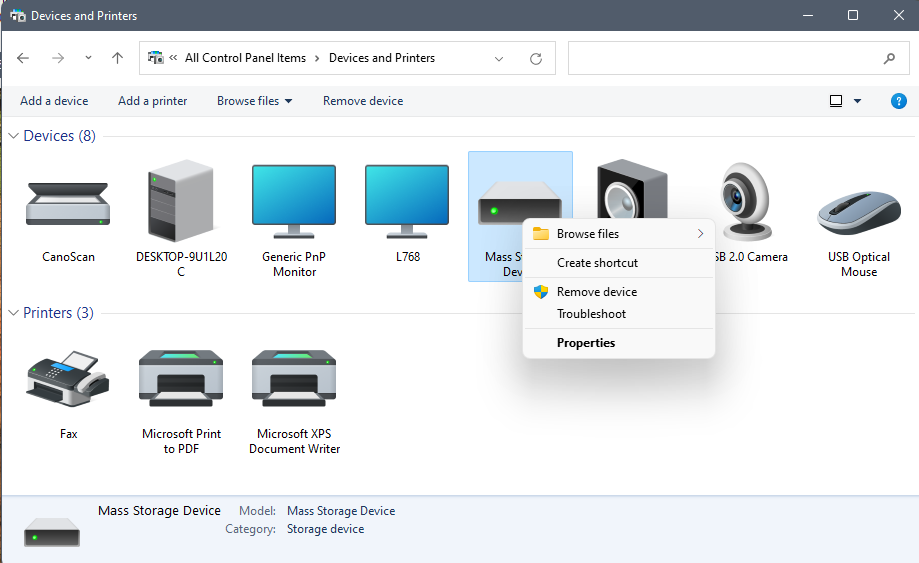Click the Model value 'Mass Storage Device'
This screenshot has width=919, height=563.
click(341, 511)
